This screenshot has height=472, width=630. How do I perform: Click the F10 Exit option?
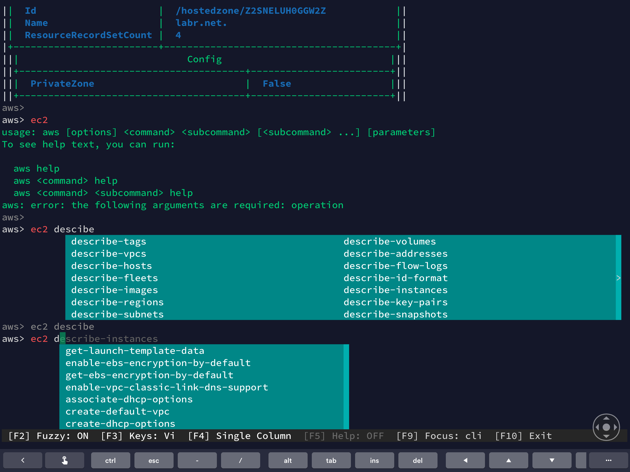(x=523, y=436)
